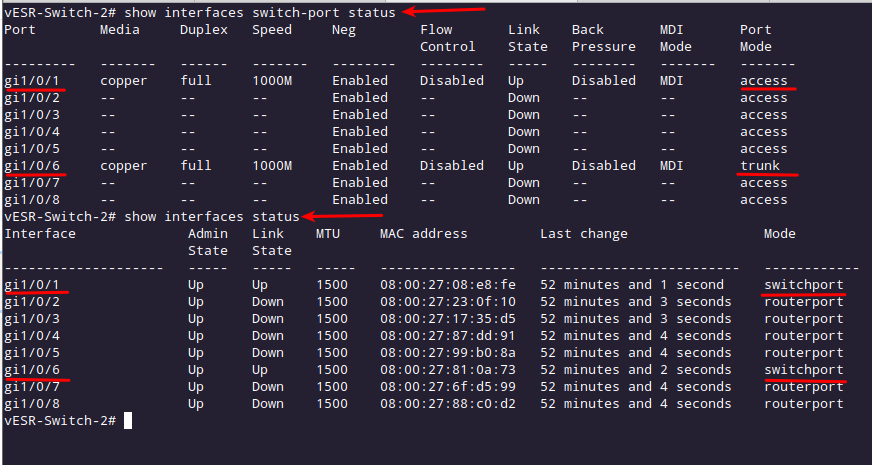Screen dimensions: 872x465
Task: Click the underlined "access" mode for gi1/0/1
Action: 764,81
